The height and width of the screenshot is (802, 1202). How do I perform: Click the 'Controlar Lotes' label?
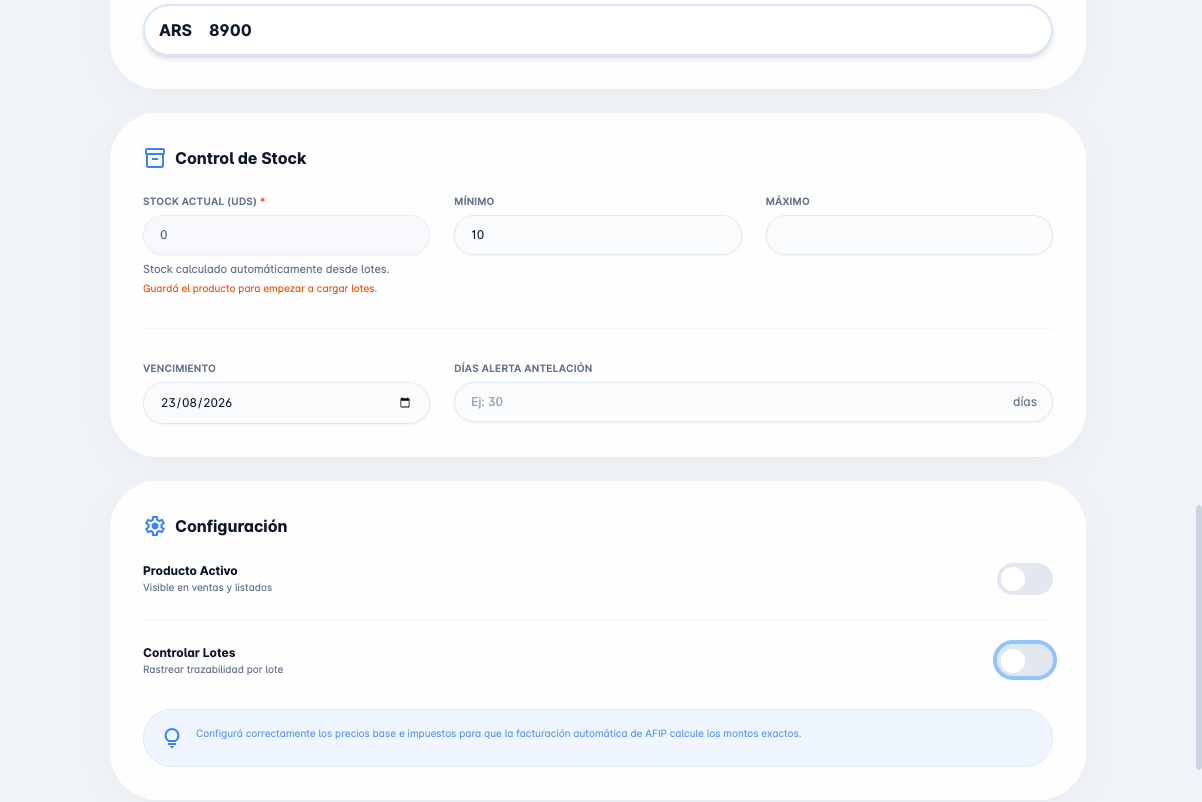click(189, 653)
